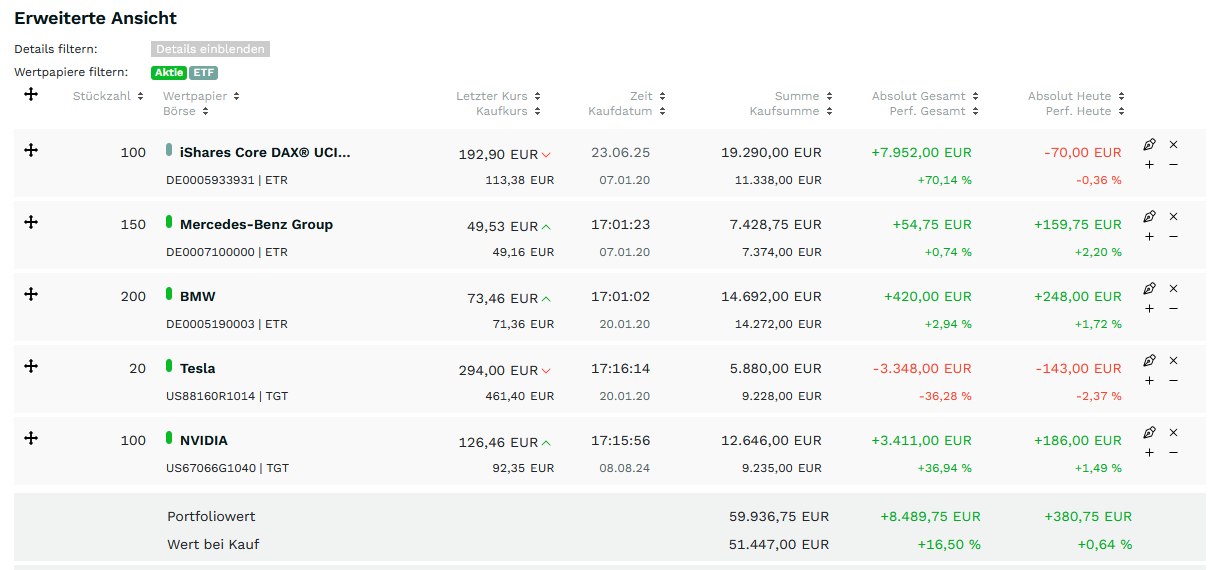The image size is (1215, 570).
Task: Remove the Tesla row with X icon
Action: pyautogui.click(x=1174, y=360)
